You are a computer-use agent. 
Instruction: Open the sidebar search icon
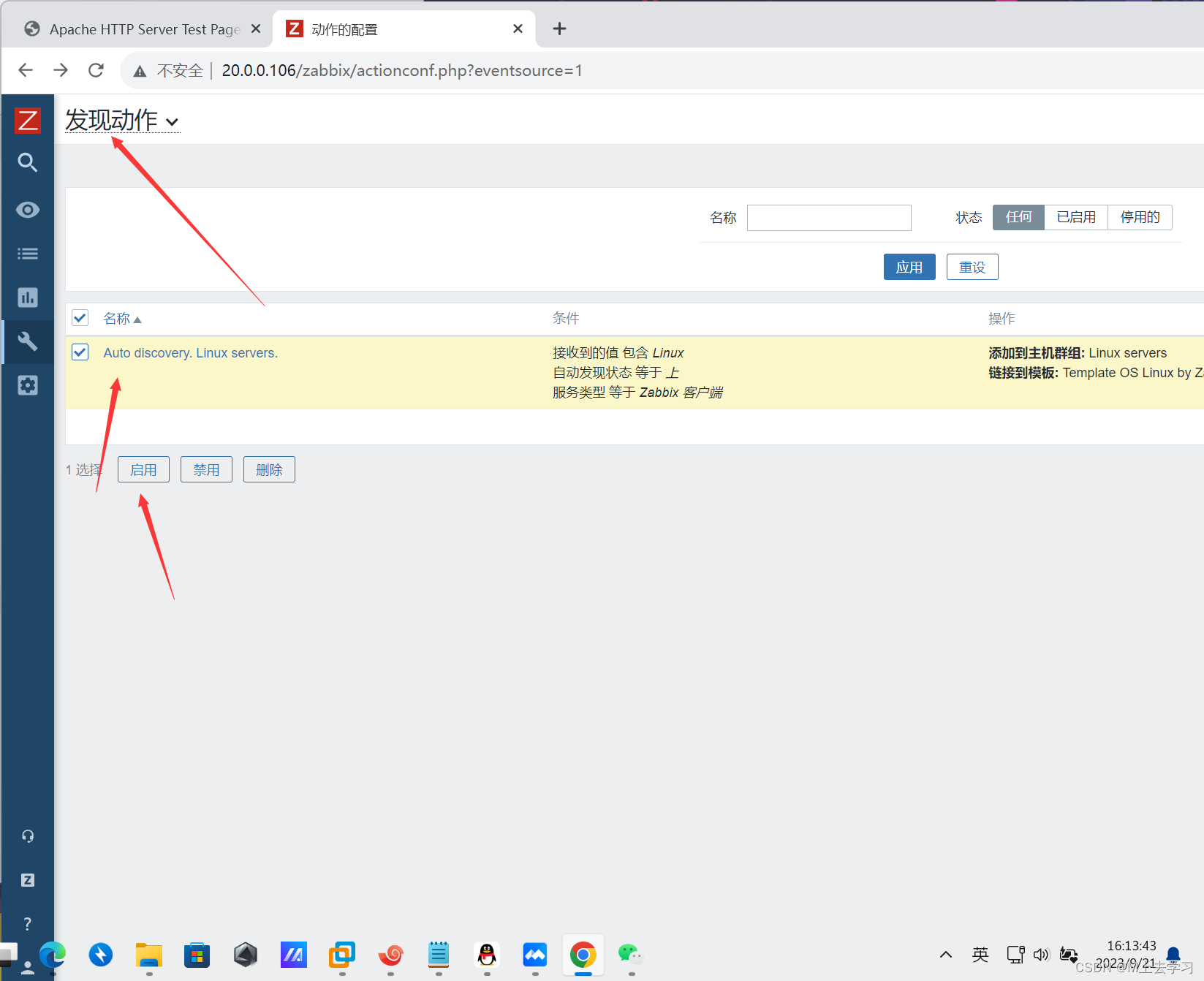coord(28,162)
